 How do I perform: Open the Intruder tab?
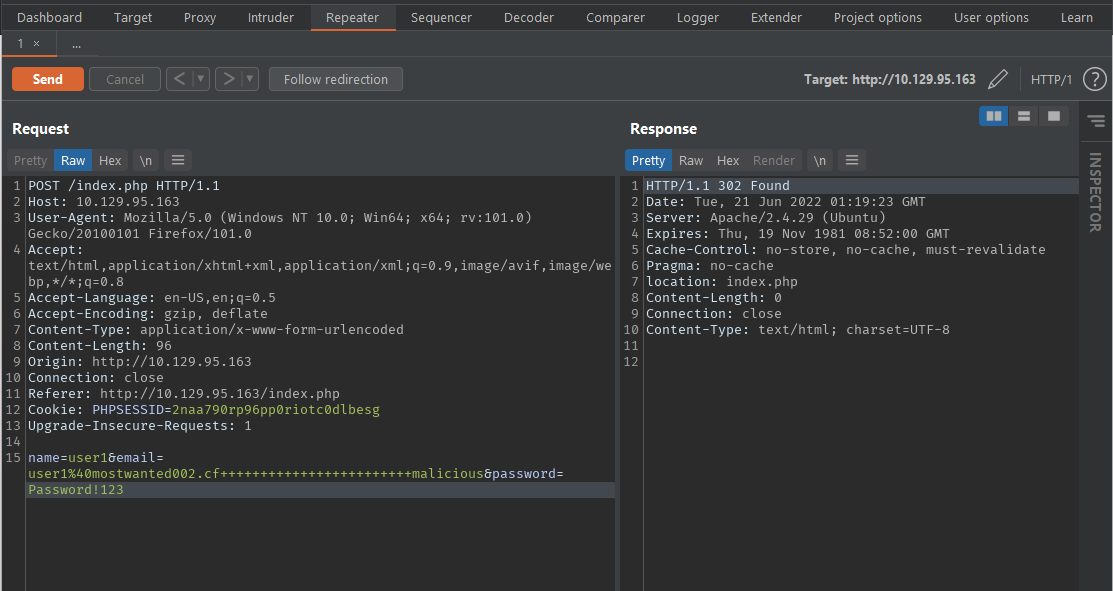click(271, 17)
